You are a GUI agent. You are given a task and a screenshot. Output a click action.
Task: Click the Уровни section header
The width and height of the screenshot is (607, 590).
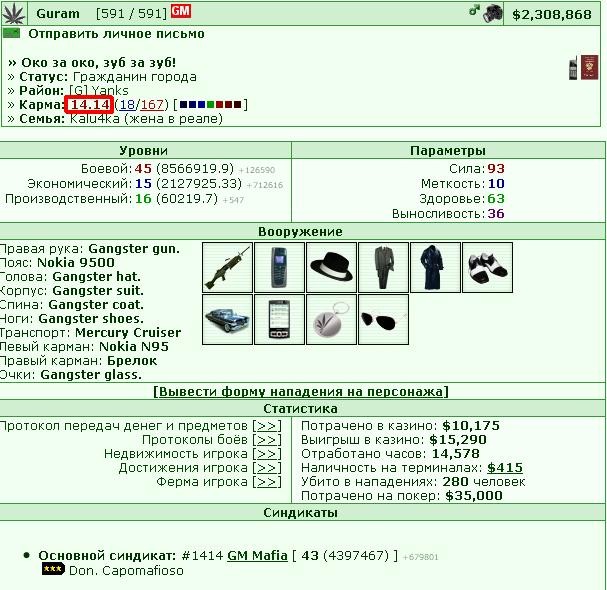tap(144, 151)
